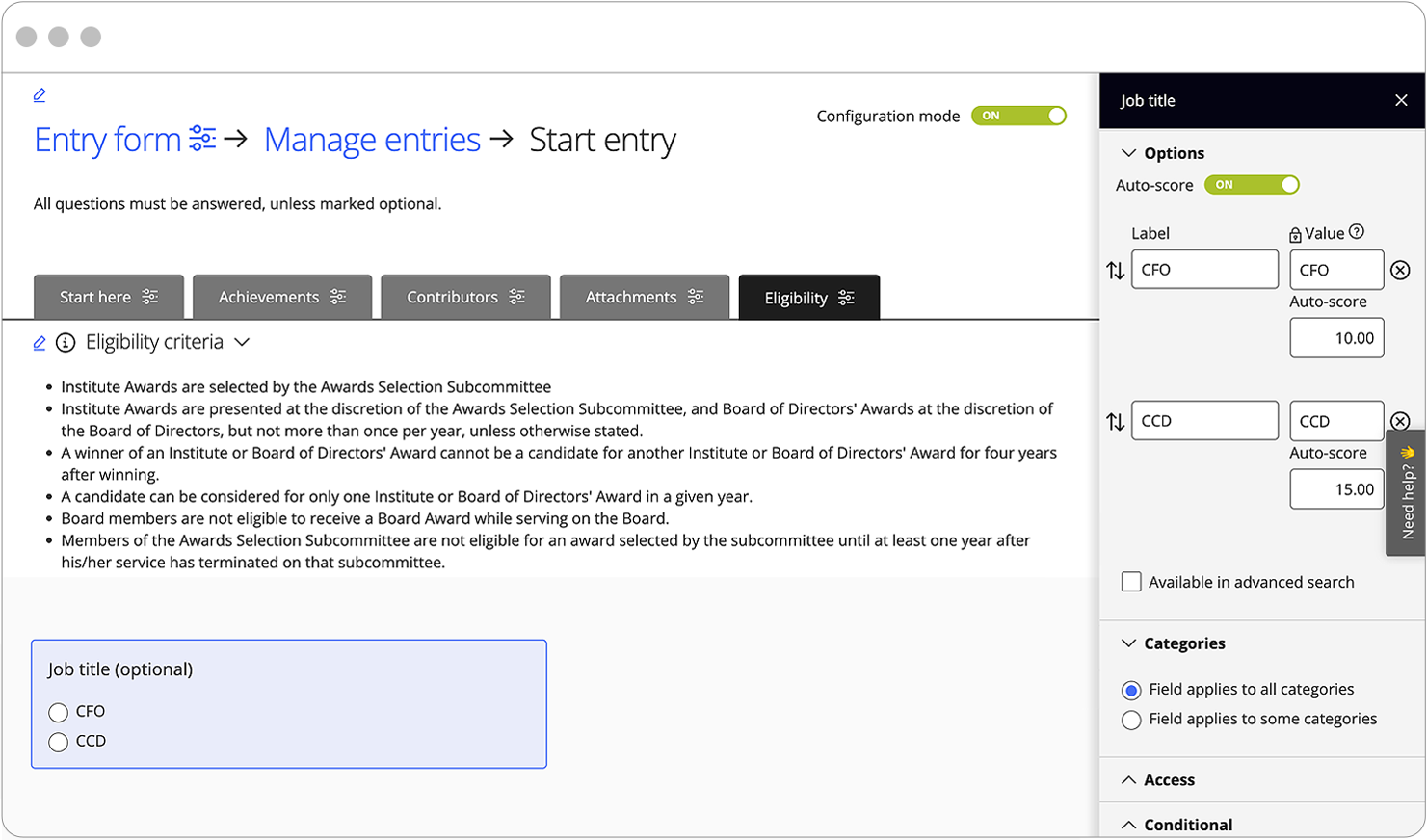Screen dimensions: 1427x840
Task: Remove the CCD option with its X icon
Action: [1400, 421]
